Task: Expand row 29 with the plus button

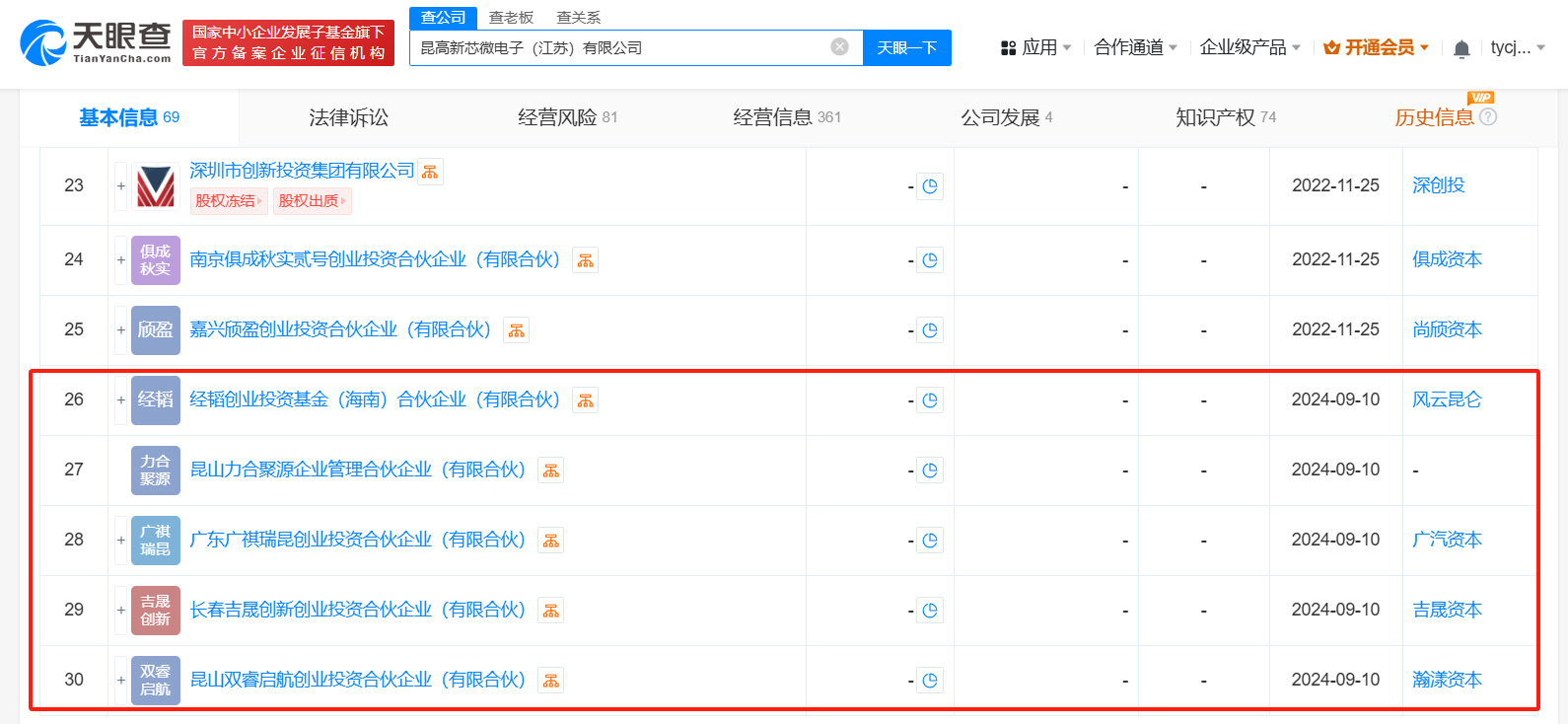Action: tap(120, 611)
